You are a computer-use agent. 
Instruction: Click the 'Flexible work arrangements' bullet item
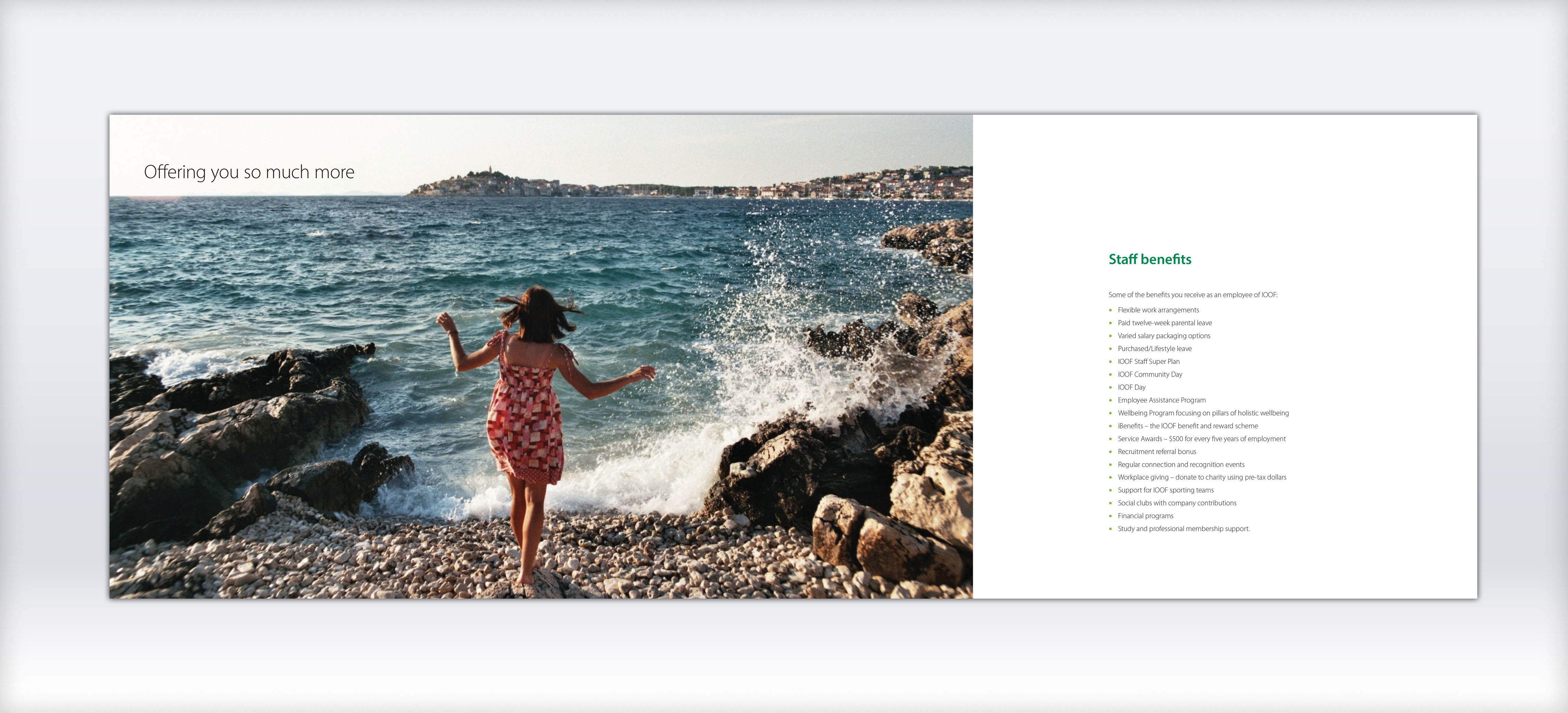[x=1158, y=310]
